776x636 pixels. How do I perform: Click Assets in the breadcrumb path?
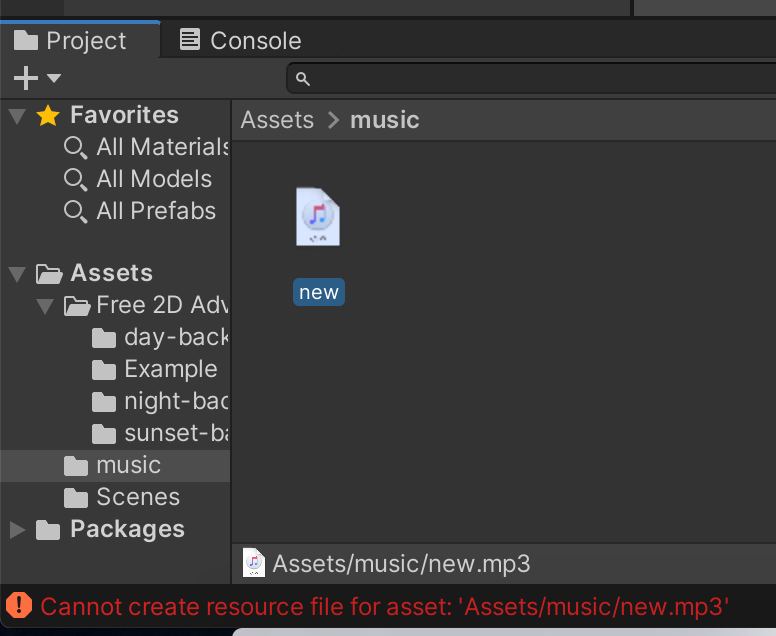(277, 120)
